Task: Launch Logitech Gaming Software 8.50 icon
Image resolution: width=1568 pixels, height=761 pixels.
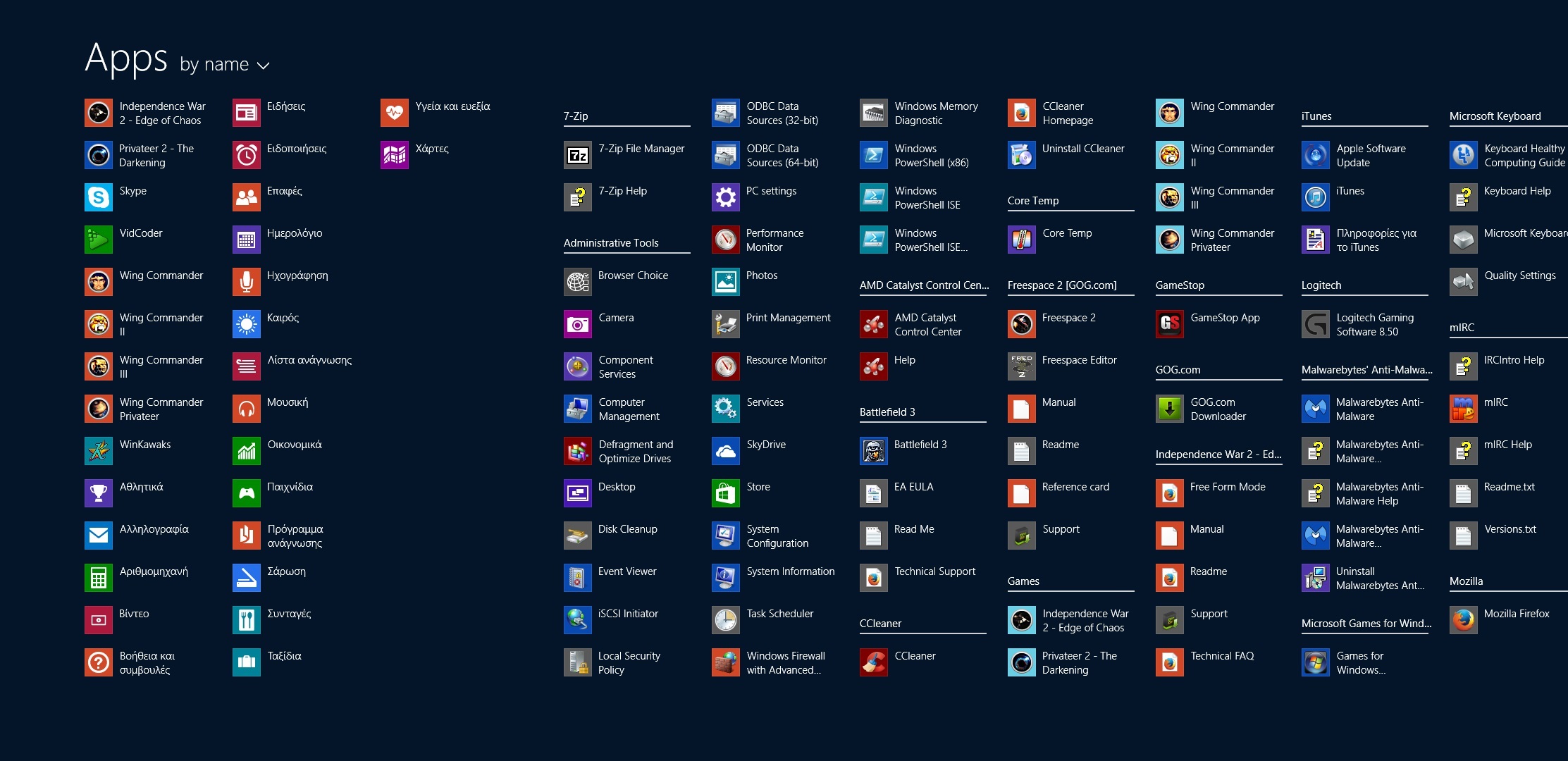Action: [1316, 324]
